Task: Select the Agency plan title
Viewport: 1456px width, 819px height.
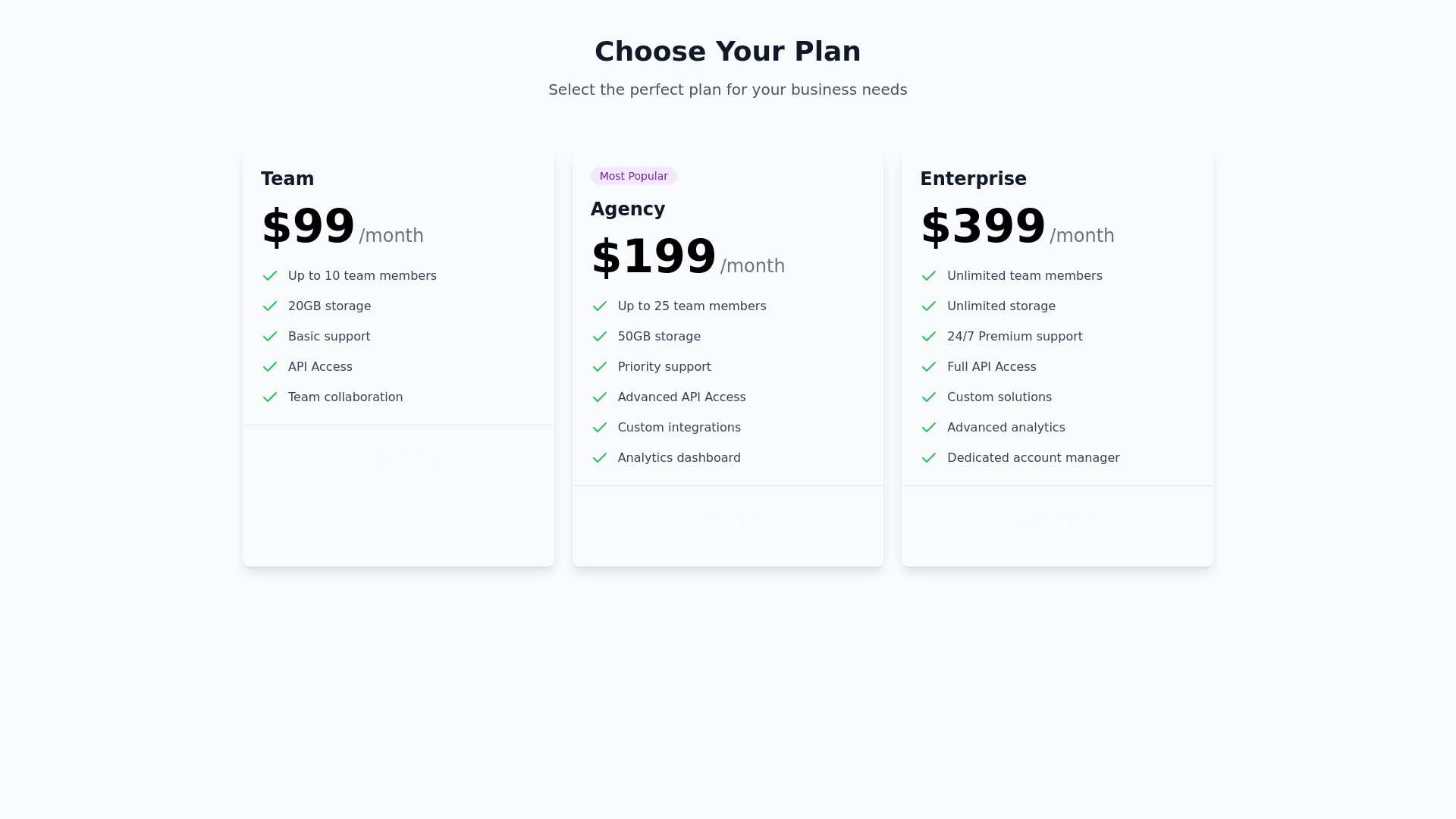Action: click(628, 209)
